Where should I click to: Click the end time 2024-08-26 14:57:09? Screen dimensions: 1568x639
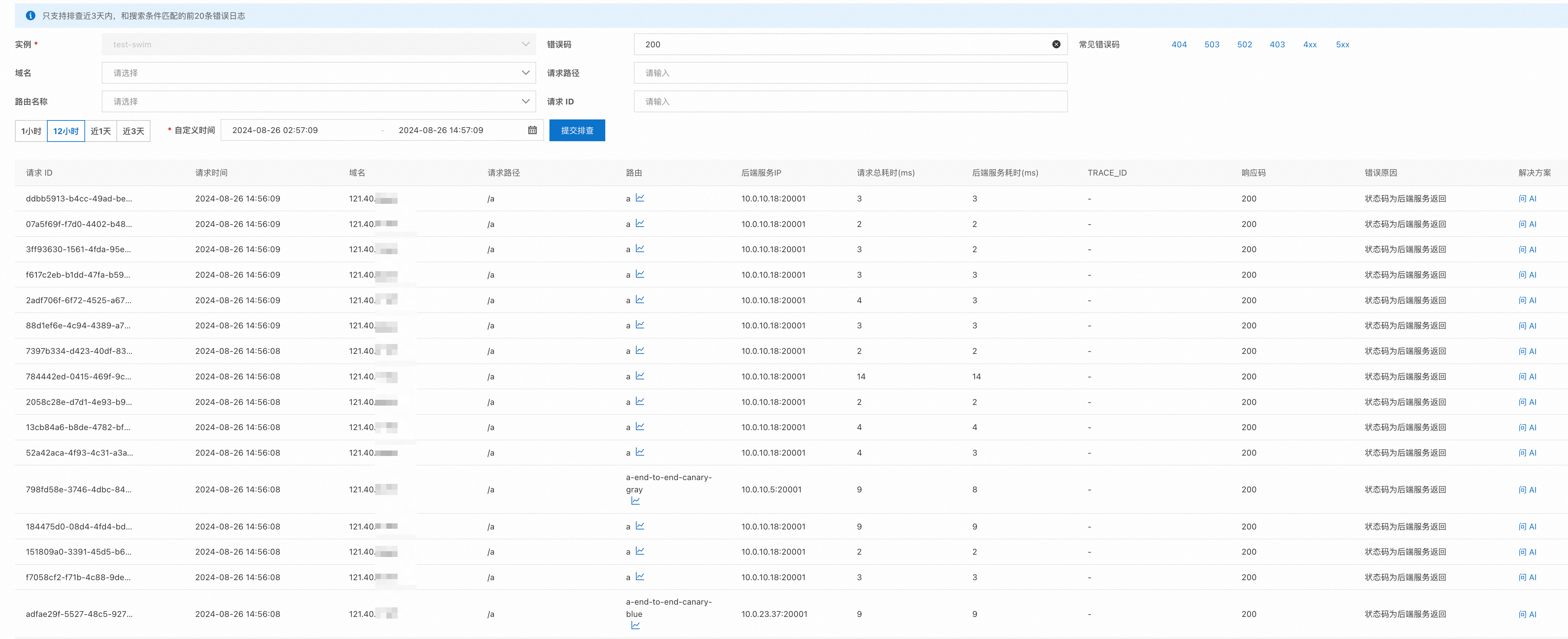(441, 130)
